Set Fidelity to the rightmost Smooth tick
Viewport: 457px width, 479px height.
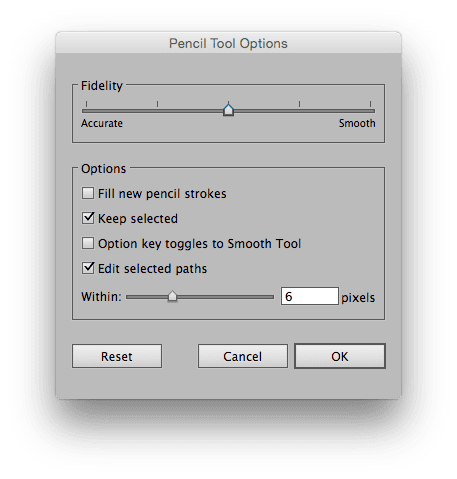370,104
